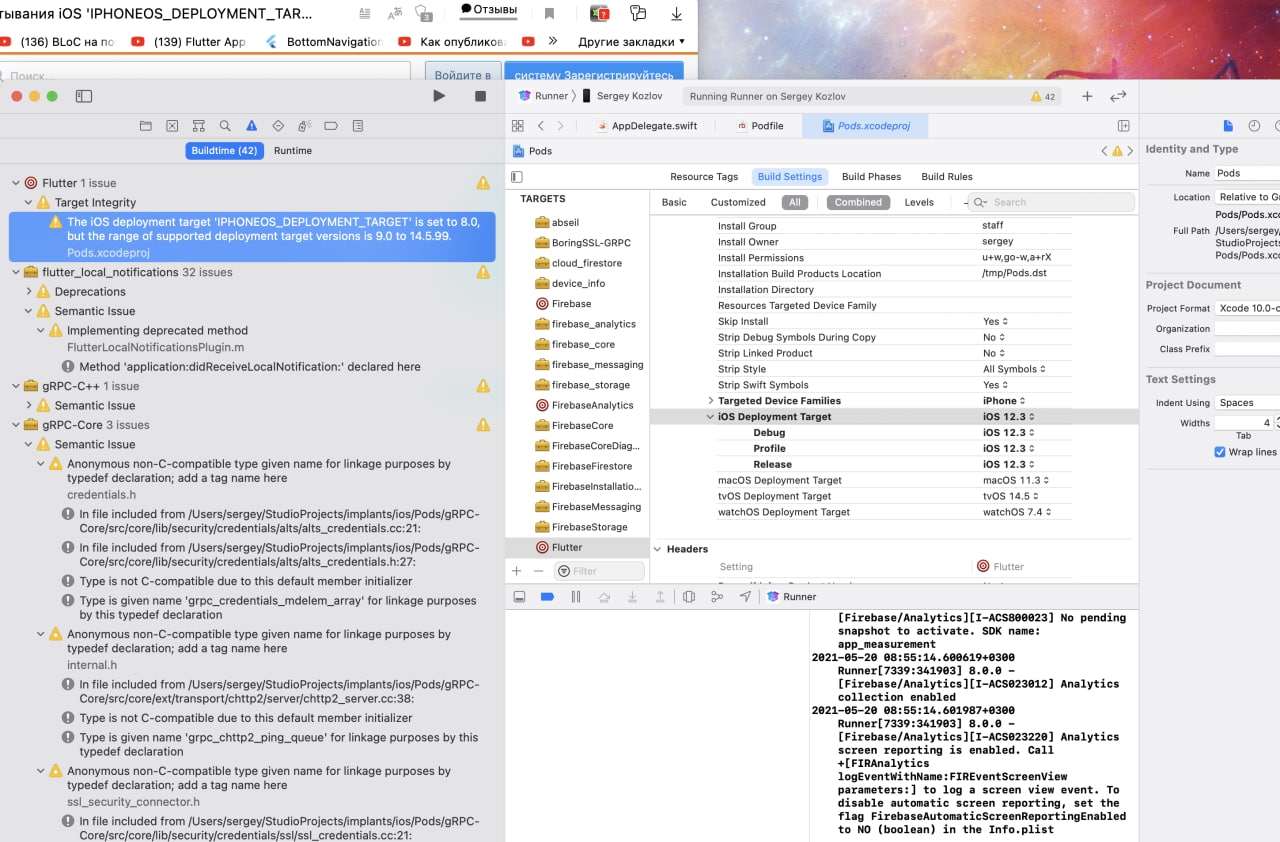The height and width of the screenshot is (842, 1280).
Task: Switch to the Levels view
Action: pos(919,202)
